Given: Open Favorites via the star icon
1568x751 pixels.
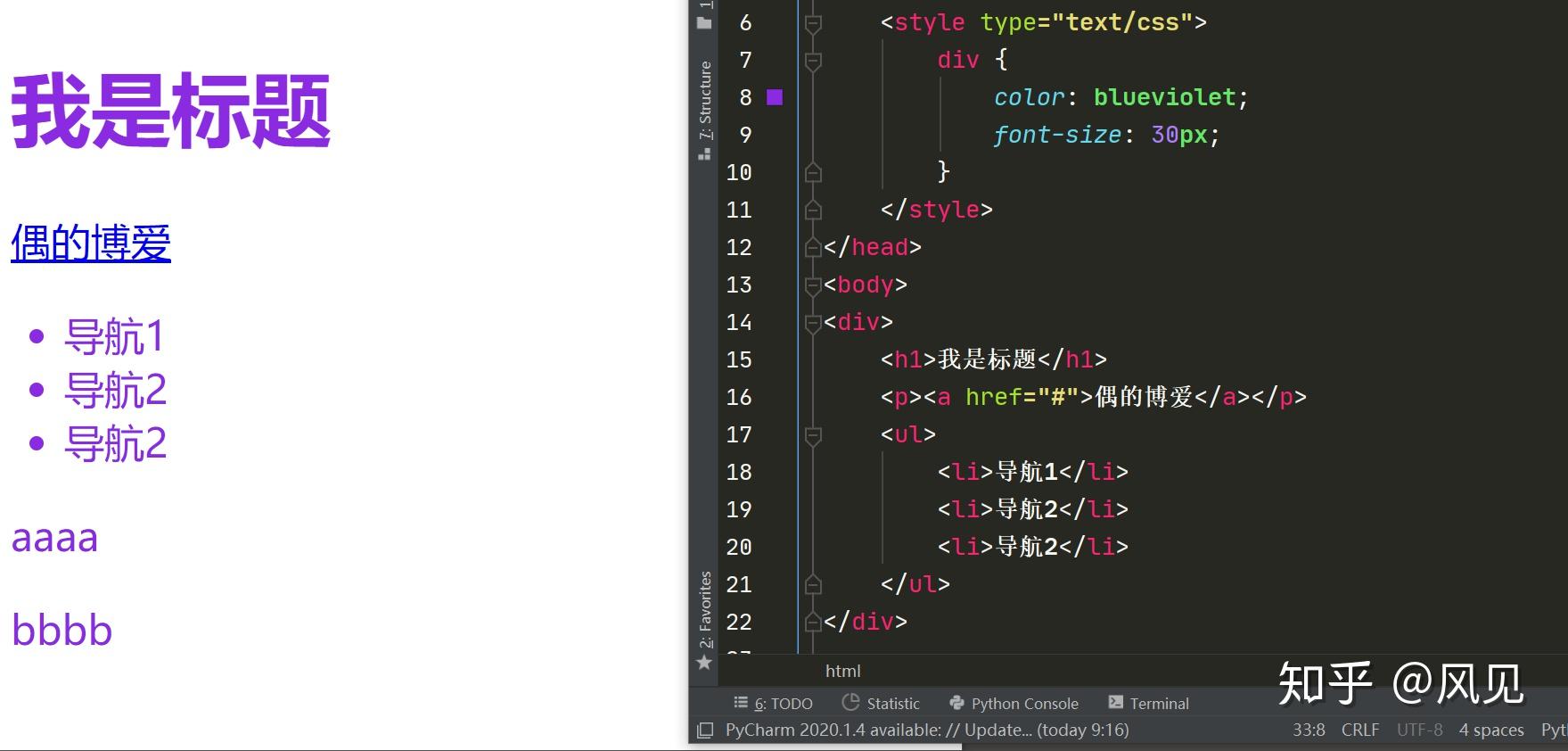Looking at the screenshot, I should pyautogui.click(x=704, y=663).
